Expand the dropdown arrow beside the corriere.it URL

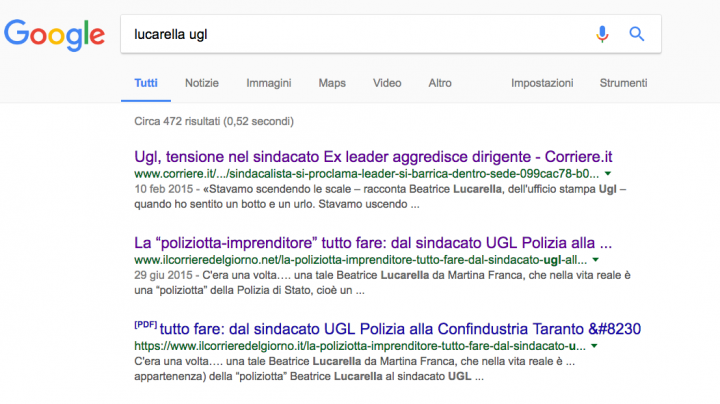[x=608, y=174]
